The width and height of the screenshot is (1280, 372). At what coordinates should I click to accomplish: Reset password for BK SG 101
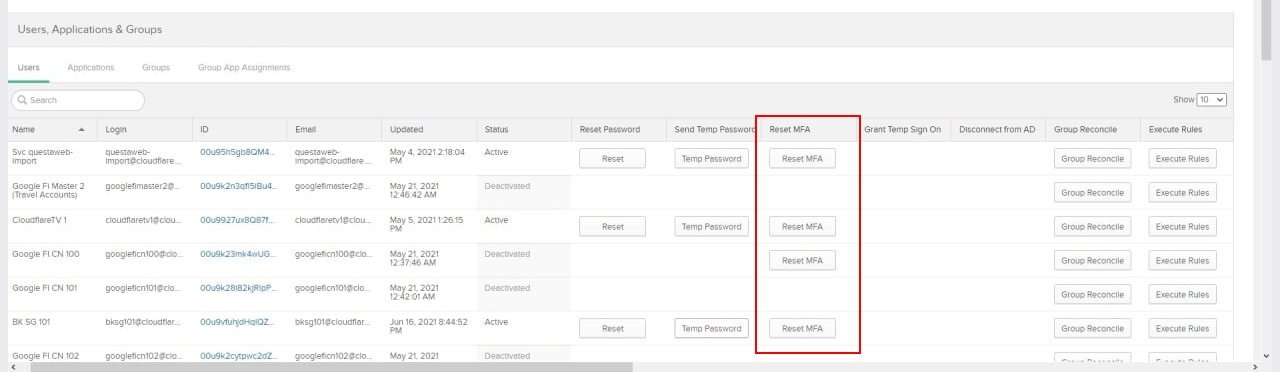(x=613, y=328)
